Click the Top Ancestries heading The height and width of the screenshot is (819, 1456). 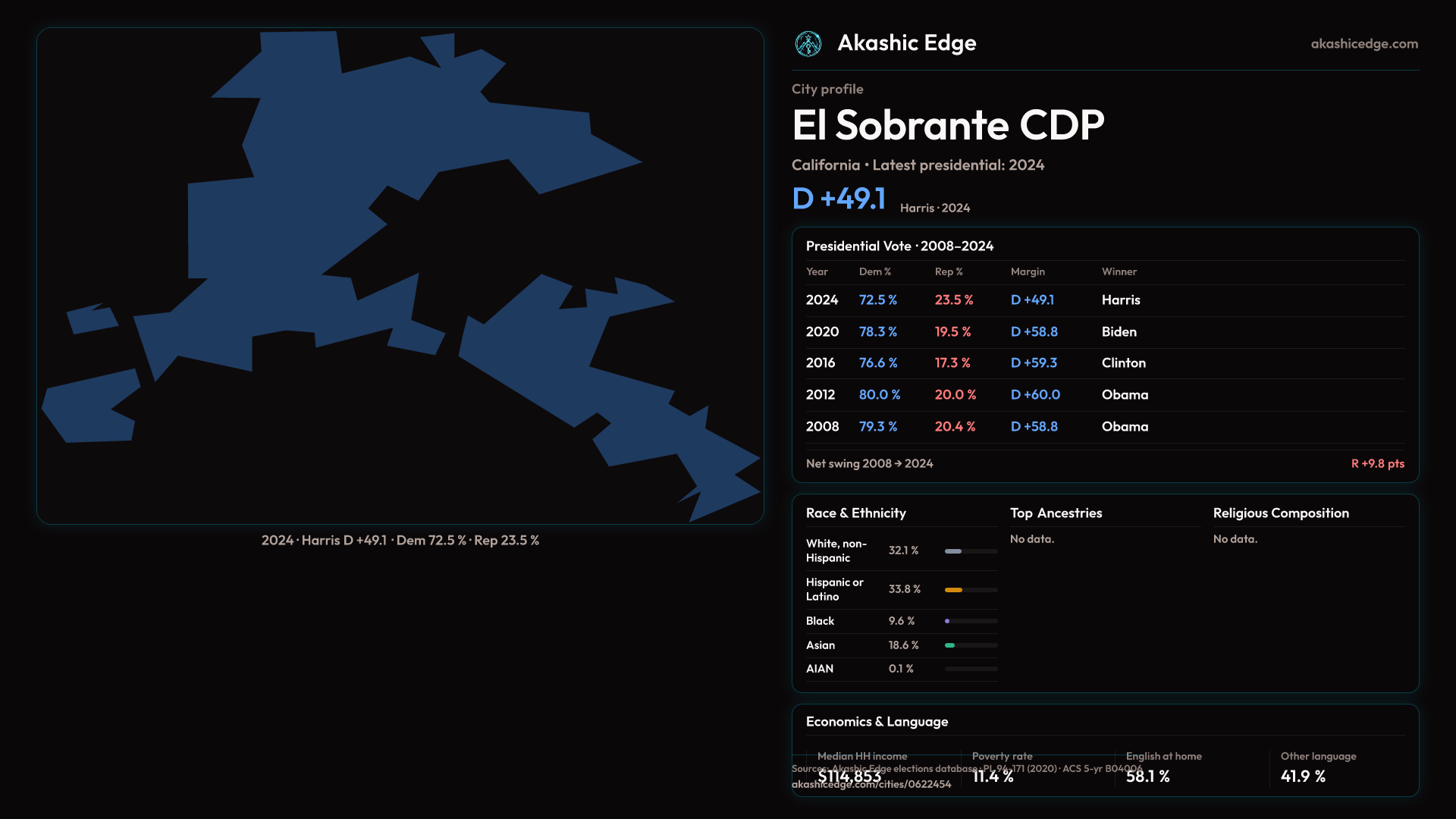[x=1056, y=513]
